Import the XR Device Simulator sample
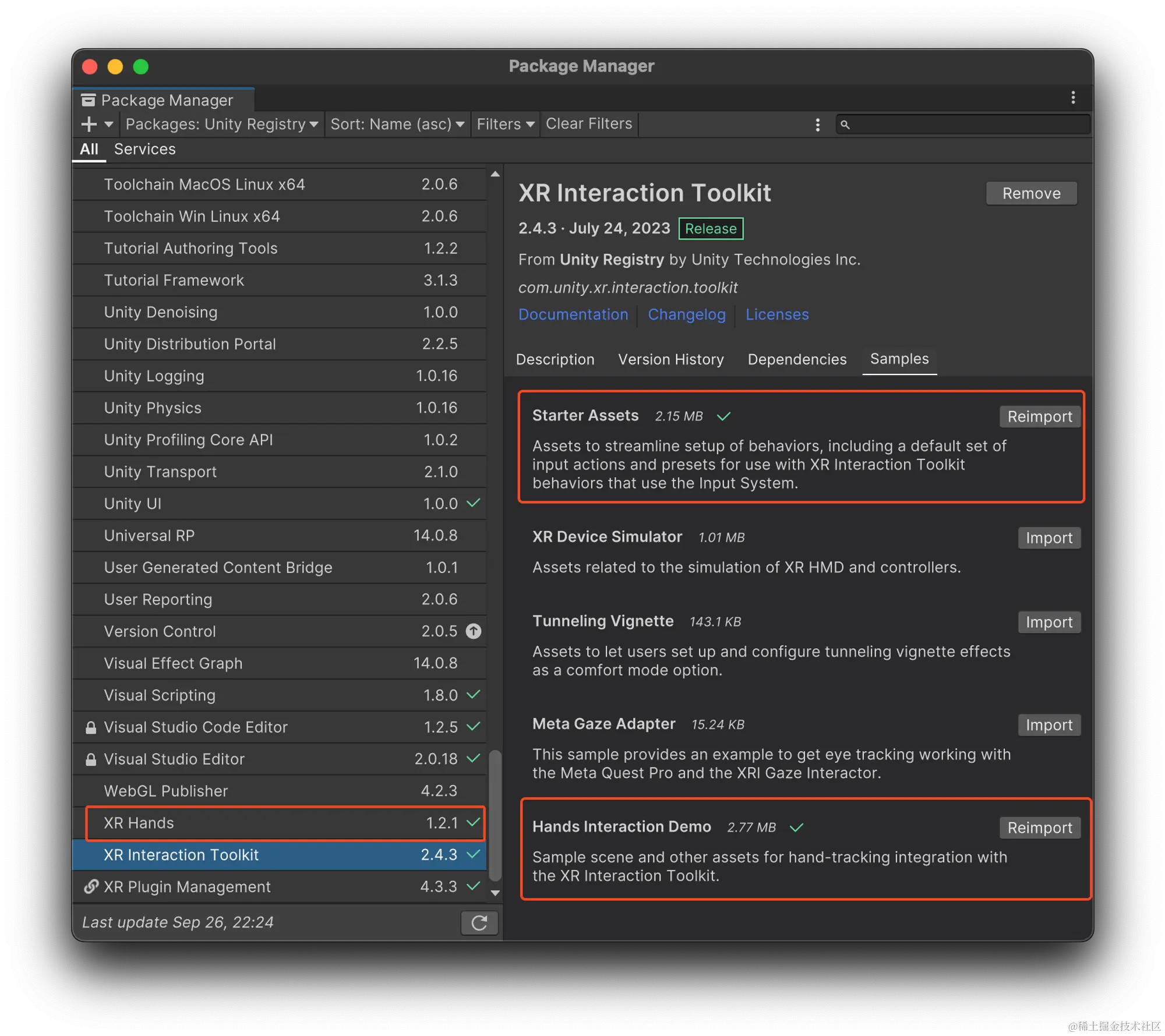 pyautogui.click(x=1049, y=538)
